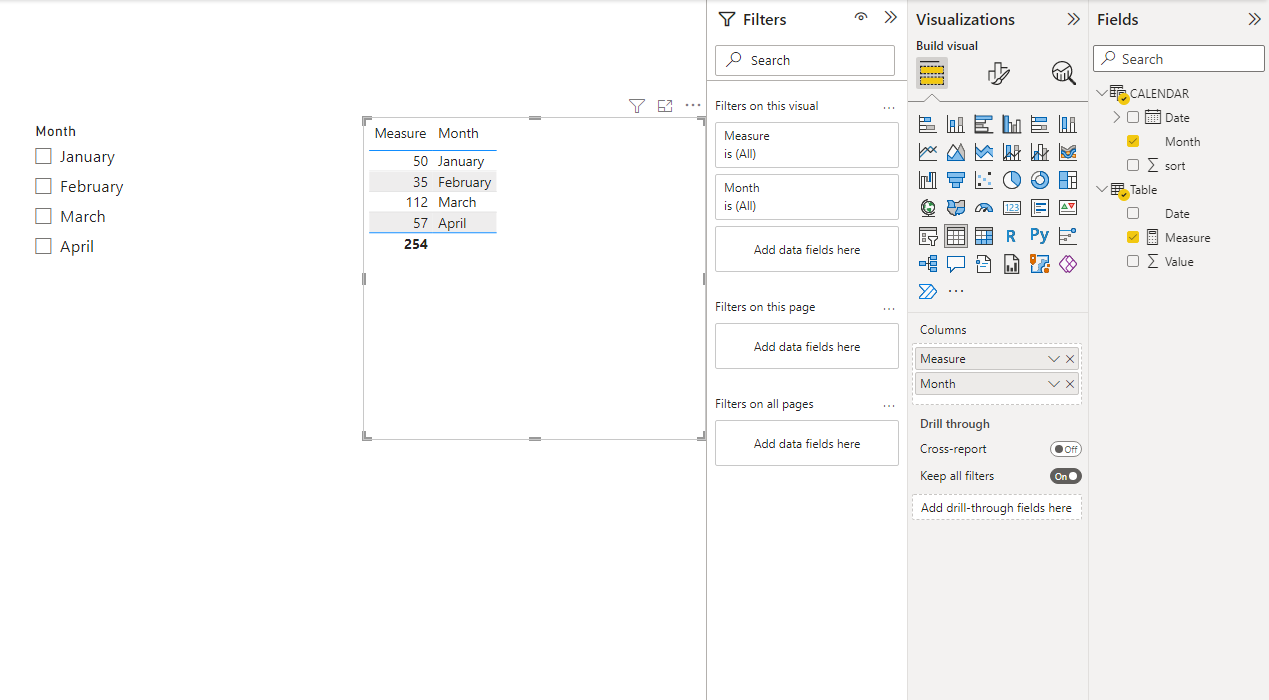Select the KPI visual
The image size is (1269, 700).
tap(1068, 208)
